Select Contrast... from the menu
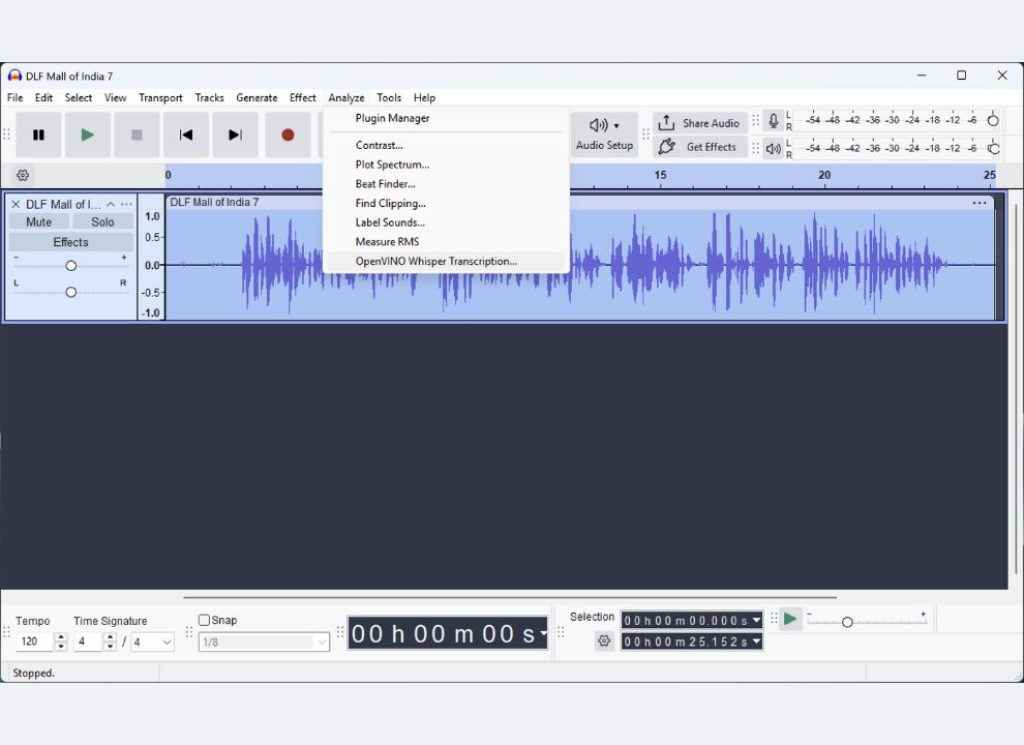This screenshot has width=1024, height=745. 446,146
